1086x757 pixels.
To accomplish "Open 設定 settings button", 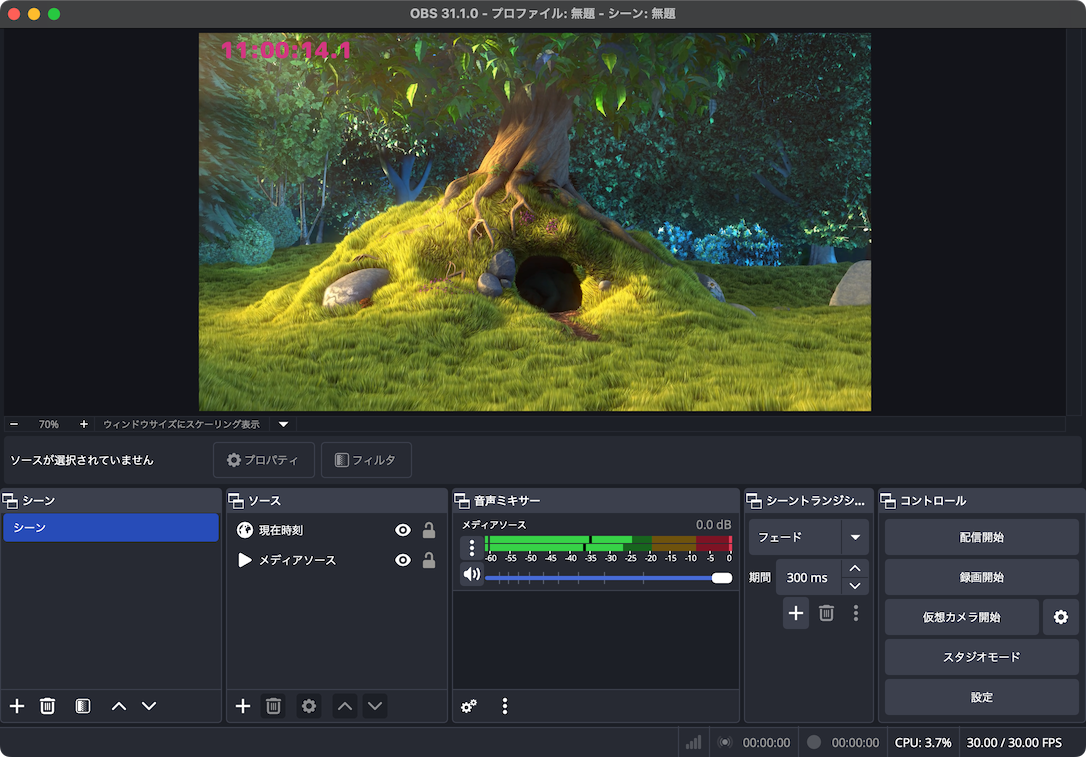I will [x=981, y=697].
